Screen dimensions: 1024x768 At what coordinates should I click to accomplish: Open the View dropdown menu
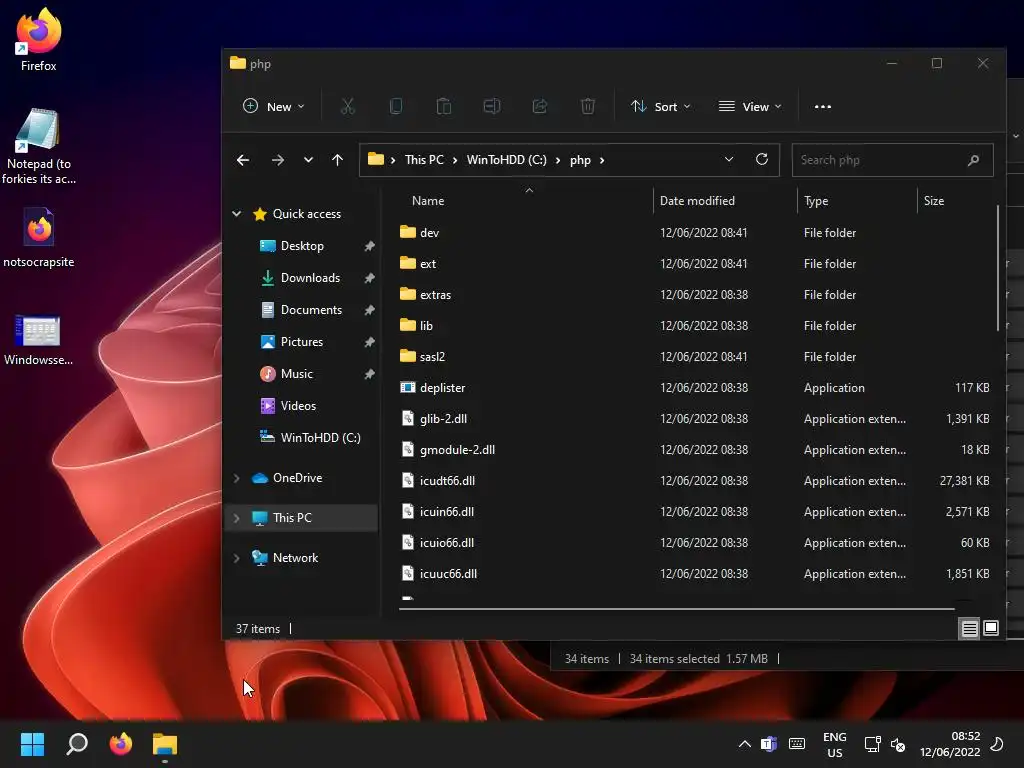point(750,106)
